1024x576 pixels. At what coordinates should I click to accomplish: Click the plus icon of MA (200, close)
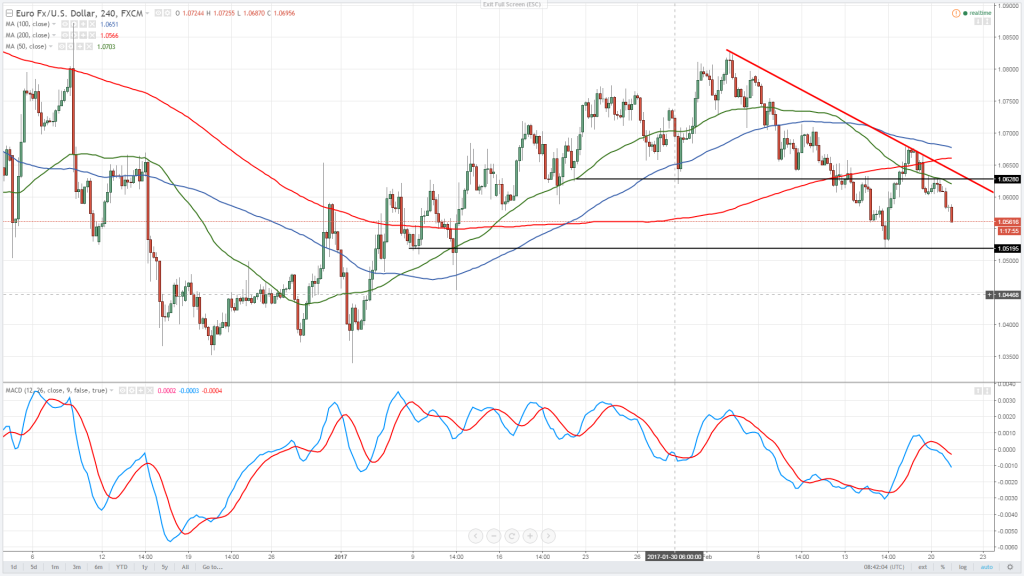83,35
